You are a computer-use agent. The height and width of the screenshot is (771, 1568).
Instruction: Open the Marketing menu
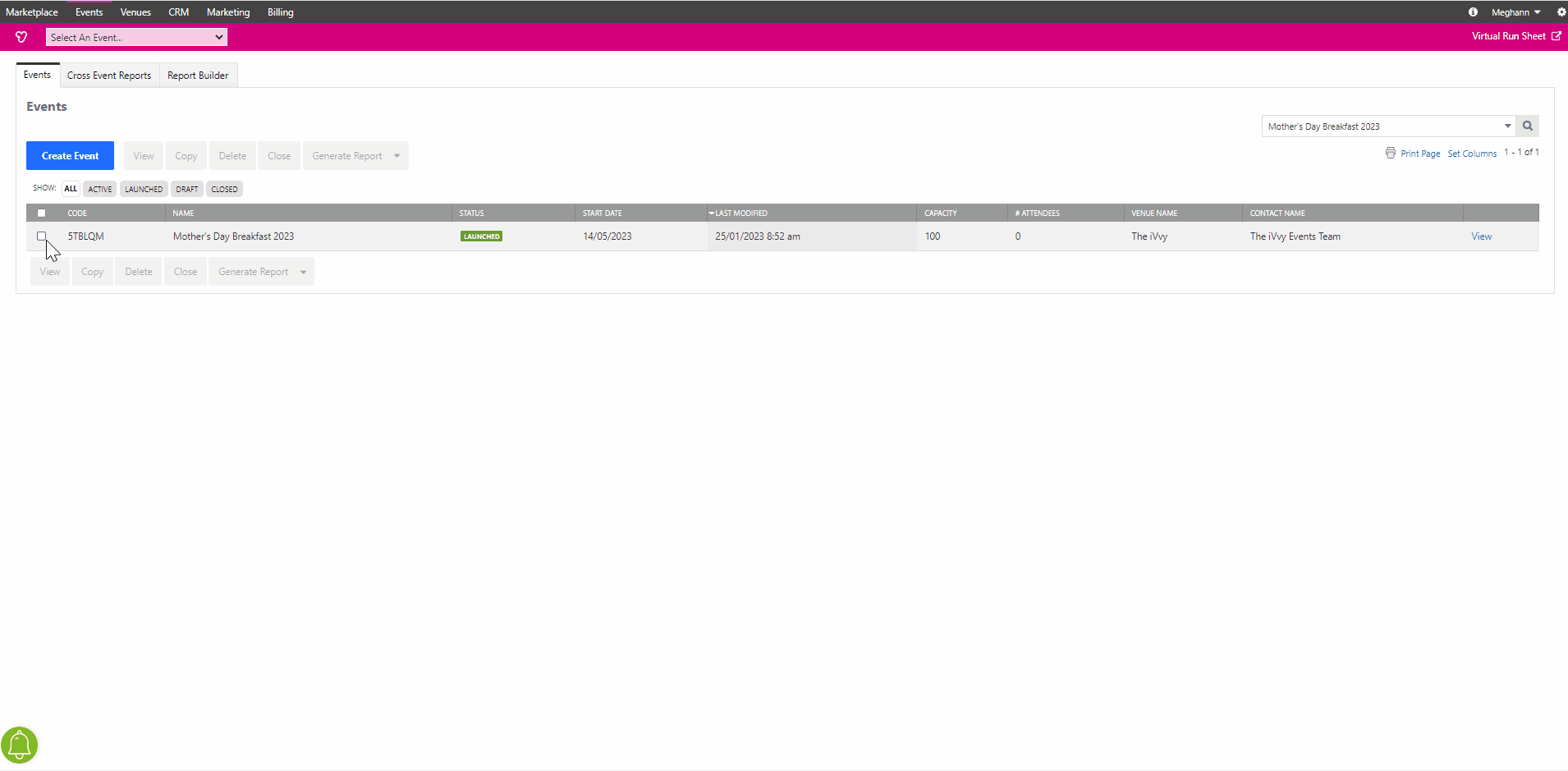pos(228,12)
